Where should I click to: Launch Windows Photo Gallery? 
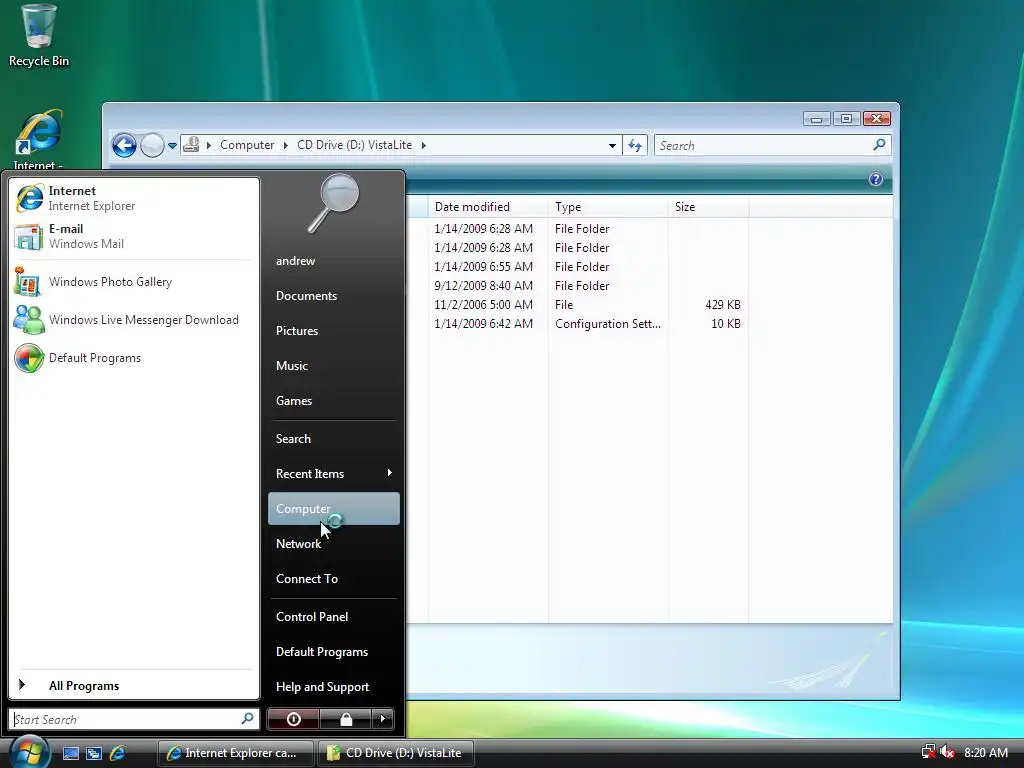pos(134,282)
